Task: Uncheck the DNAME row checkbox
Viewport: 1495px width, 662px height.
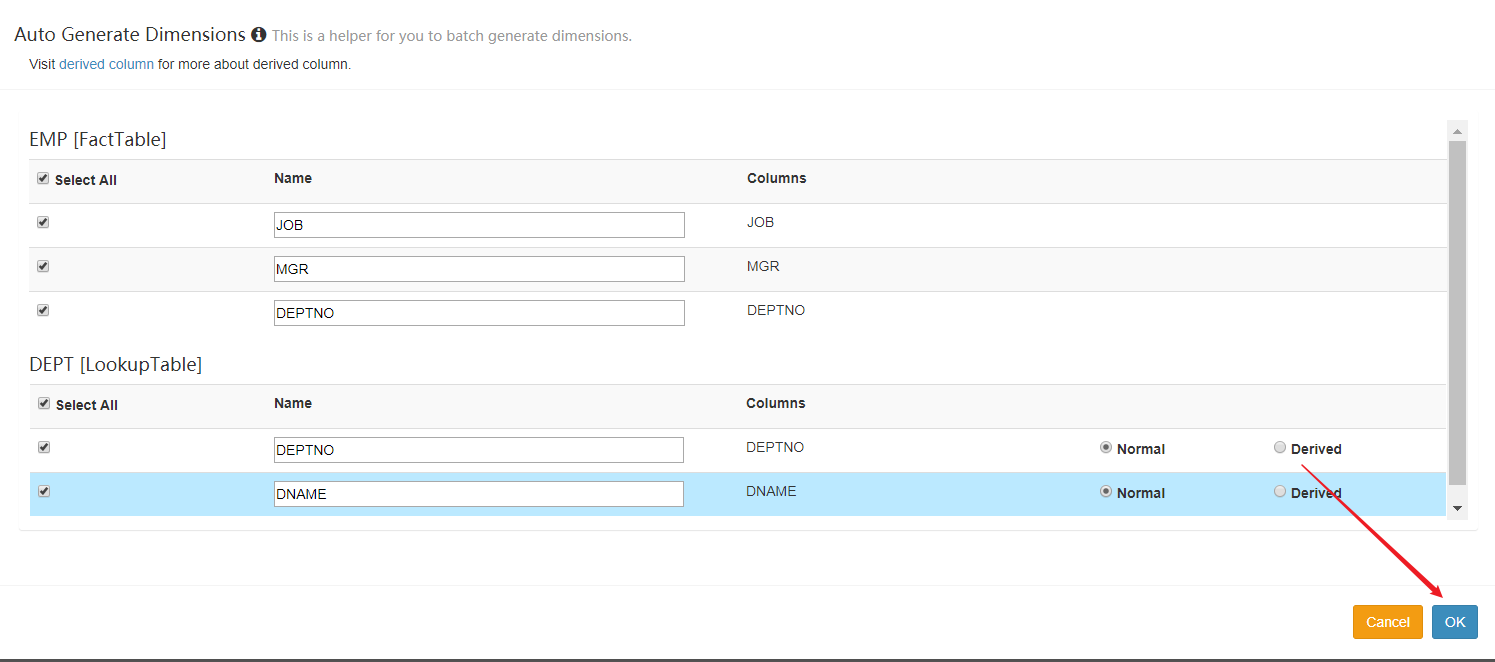Action: [x=43, y=492]
